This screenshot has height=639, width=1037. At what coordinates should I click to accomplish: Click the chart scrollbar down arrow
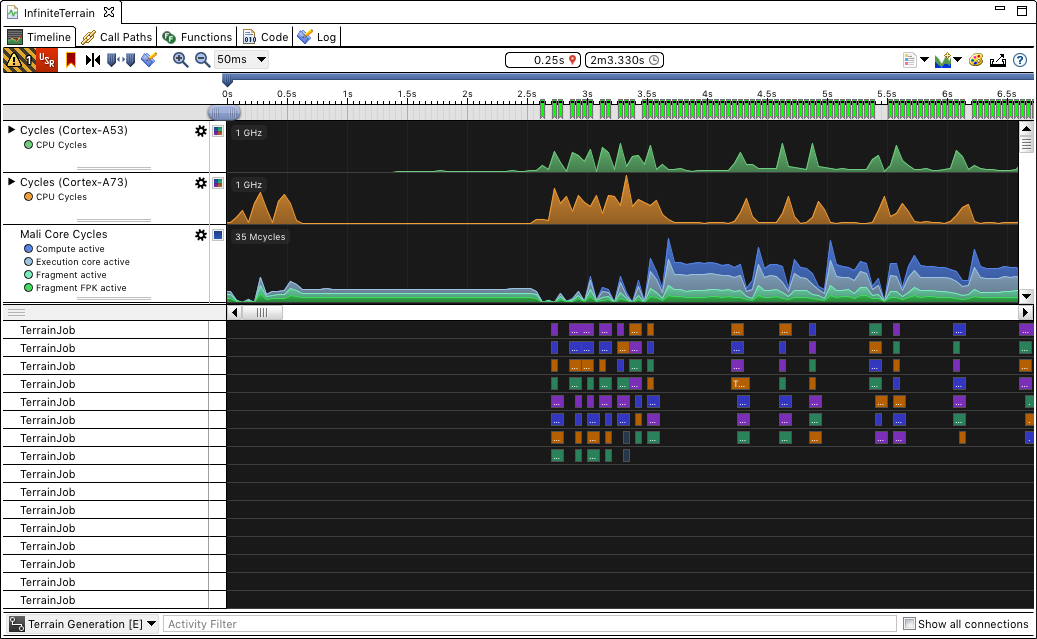click(x=1026, y=296)
